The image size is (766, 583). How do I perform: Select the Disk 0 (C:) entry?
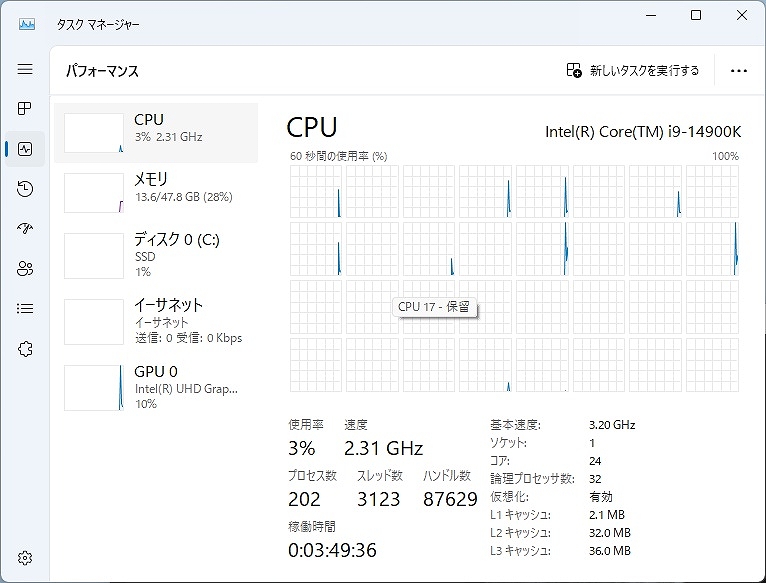tap(156, 256)
